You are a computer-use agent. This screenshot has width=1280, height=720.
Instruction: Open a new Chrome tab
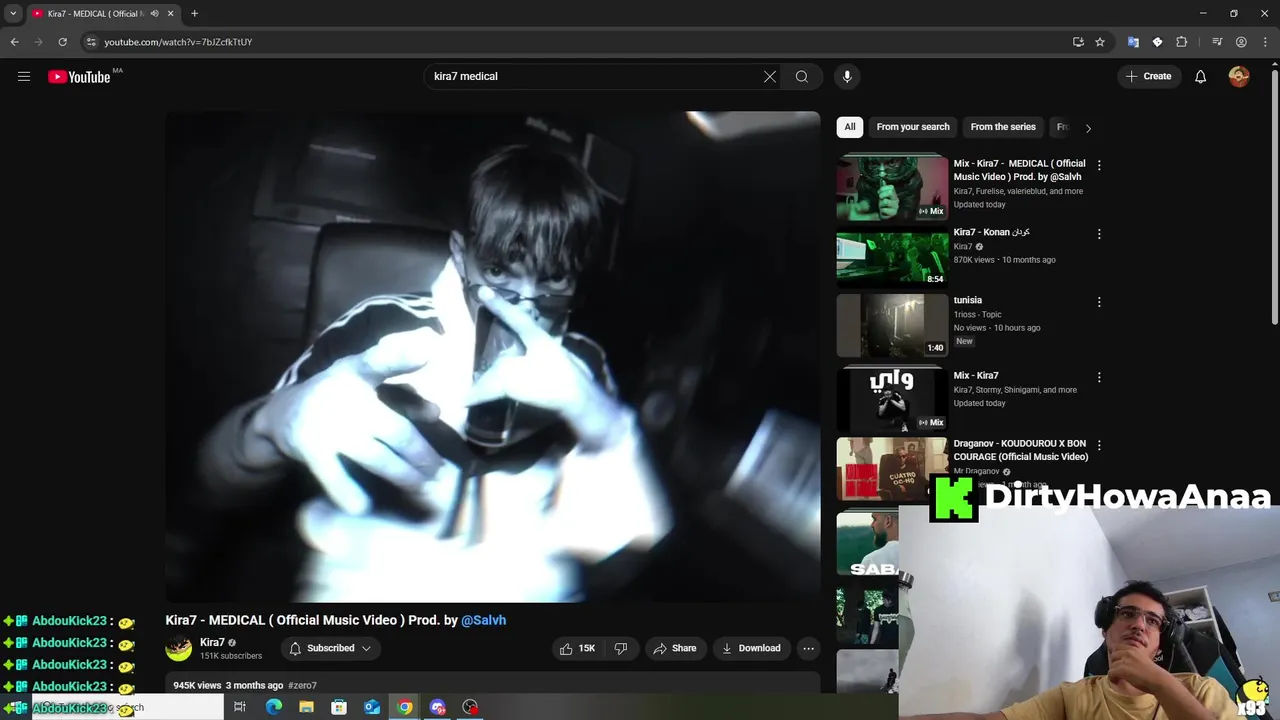click(x=194, y=13)
